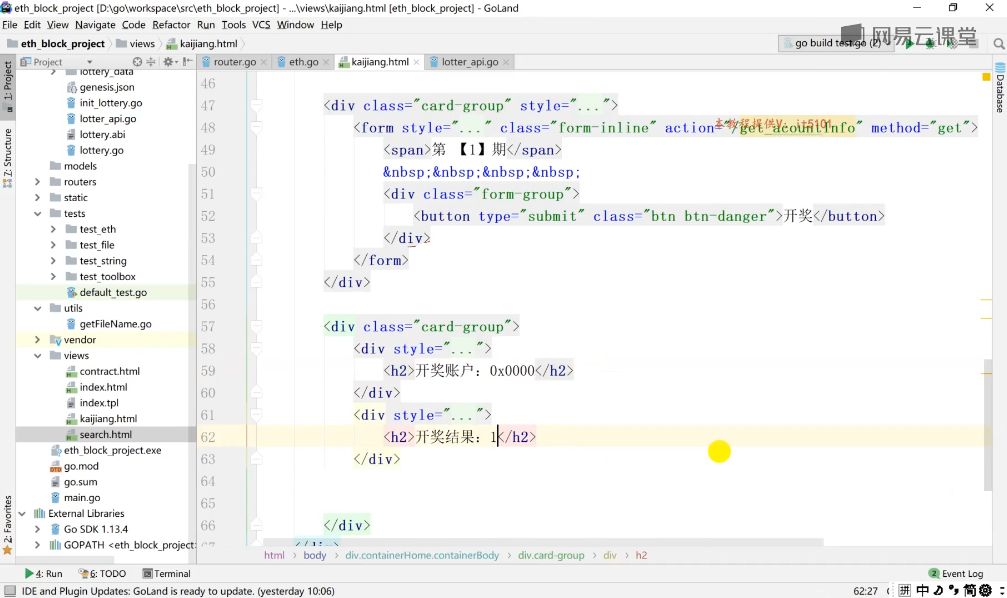Collapse the fold marker at line 47
1007x598 pixels.
click(x=256, y=105)
